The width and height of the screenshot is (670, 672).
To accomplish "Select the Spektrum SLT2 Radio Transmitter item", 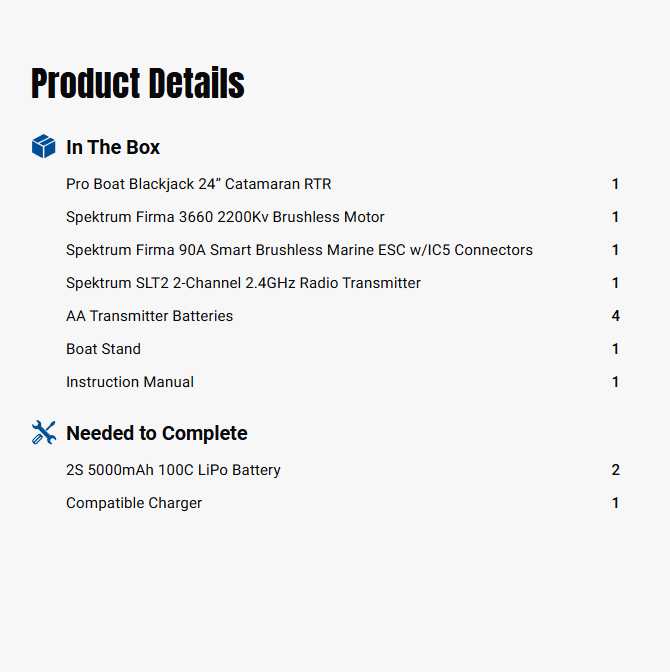I will tap(243, 283).
